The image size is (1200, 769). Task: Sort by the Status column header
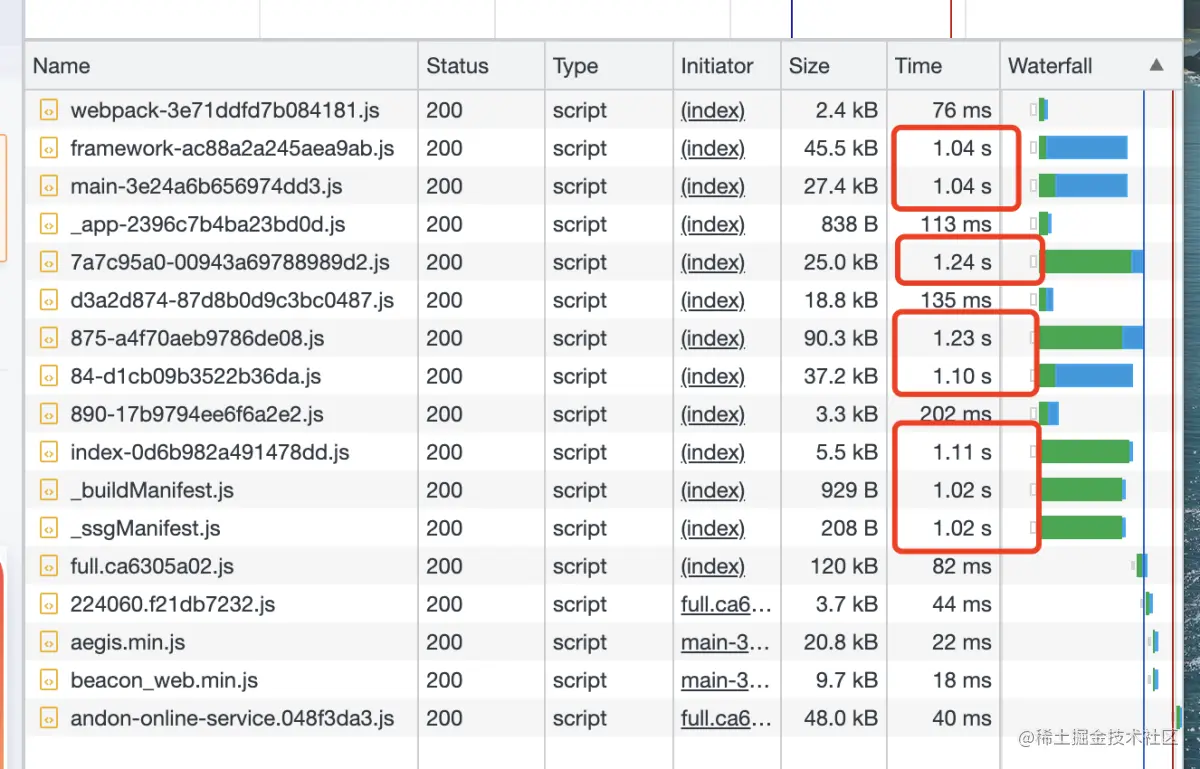[x=480, y=66]
